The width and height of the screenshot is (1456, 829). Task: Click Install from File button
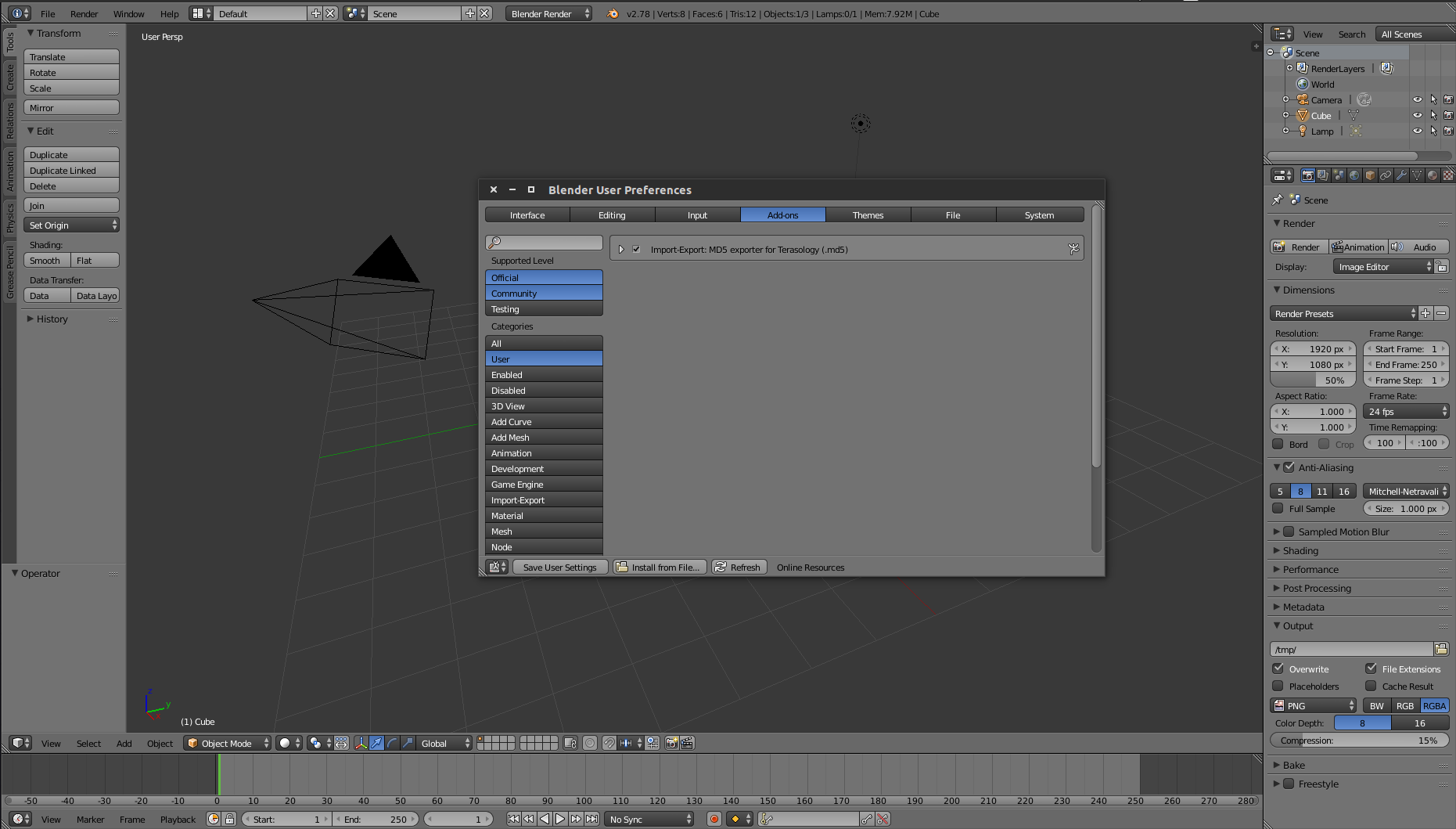click(660, 567)
